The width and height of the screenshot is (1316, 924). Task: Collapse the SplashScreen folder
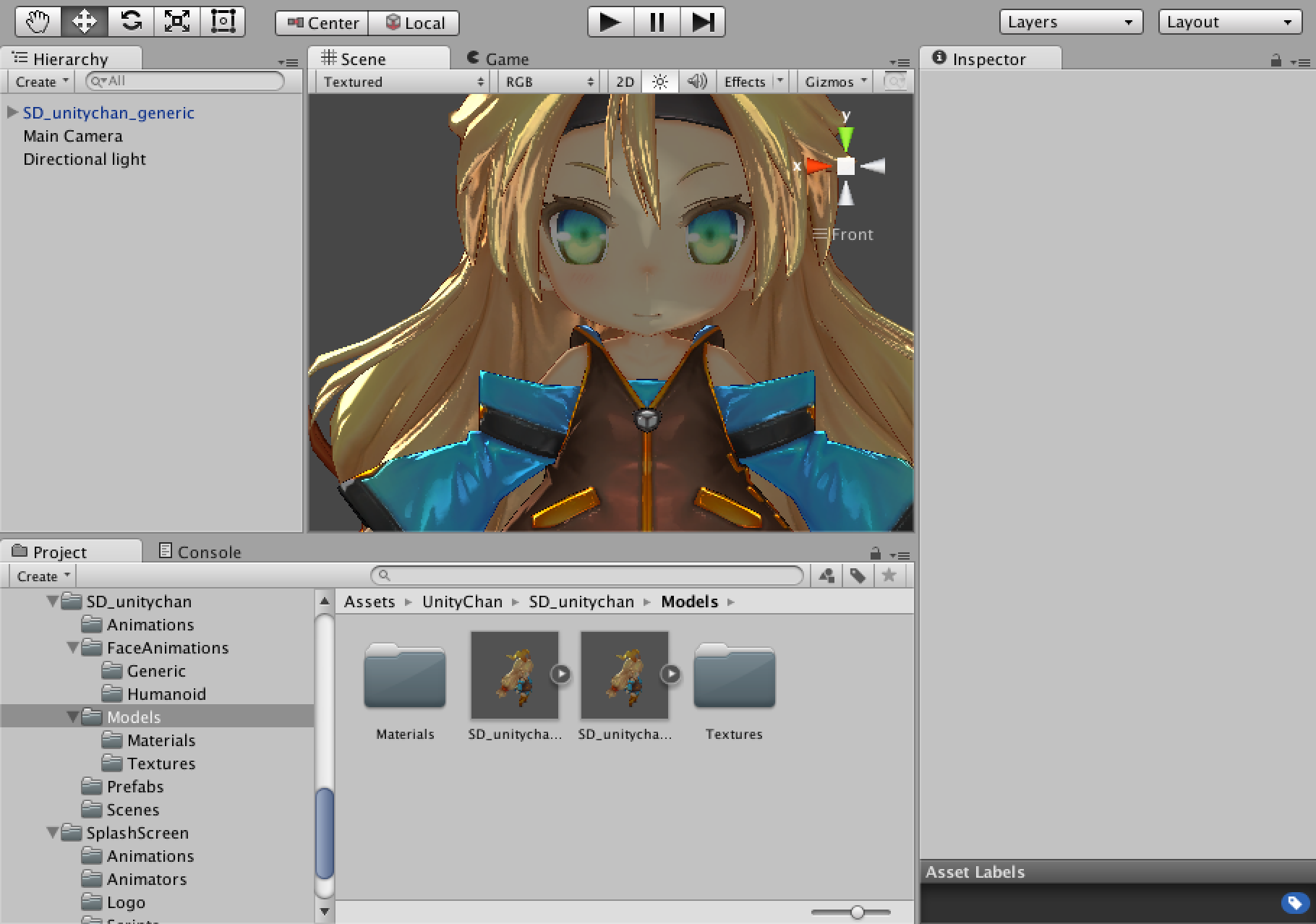52,833
